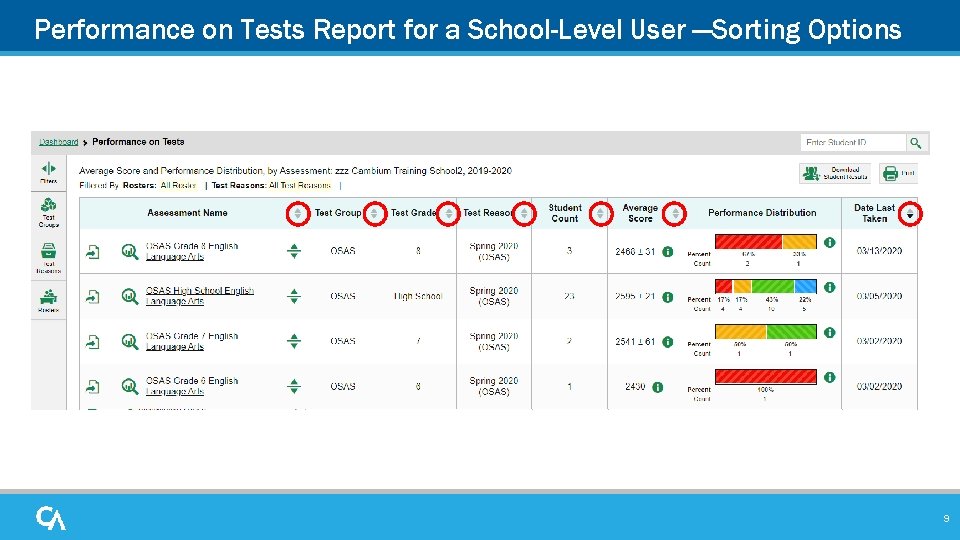Image resolution: width=960 pixels, height=540 pixels.
Task: Open the Filters side panel icon
Action: click(x=48, y=173)
